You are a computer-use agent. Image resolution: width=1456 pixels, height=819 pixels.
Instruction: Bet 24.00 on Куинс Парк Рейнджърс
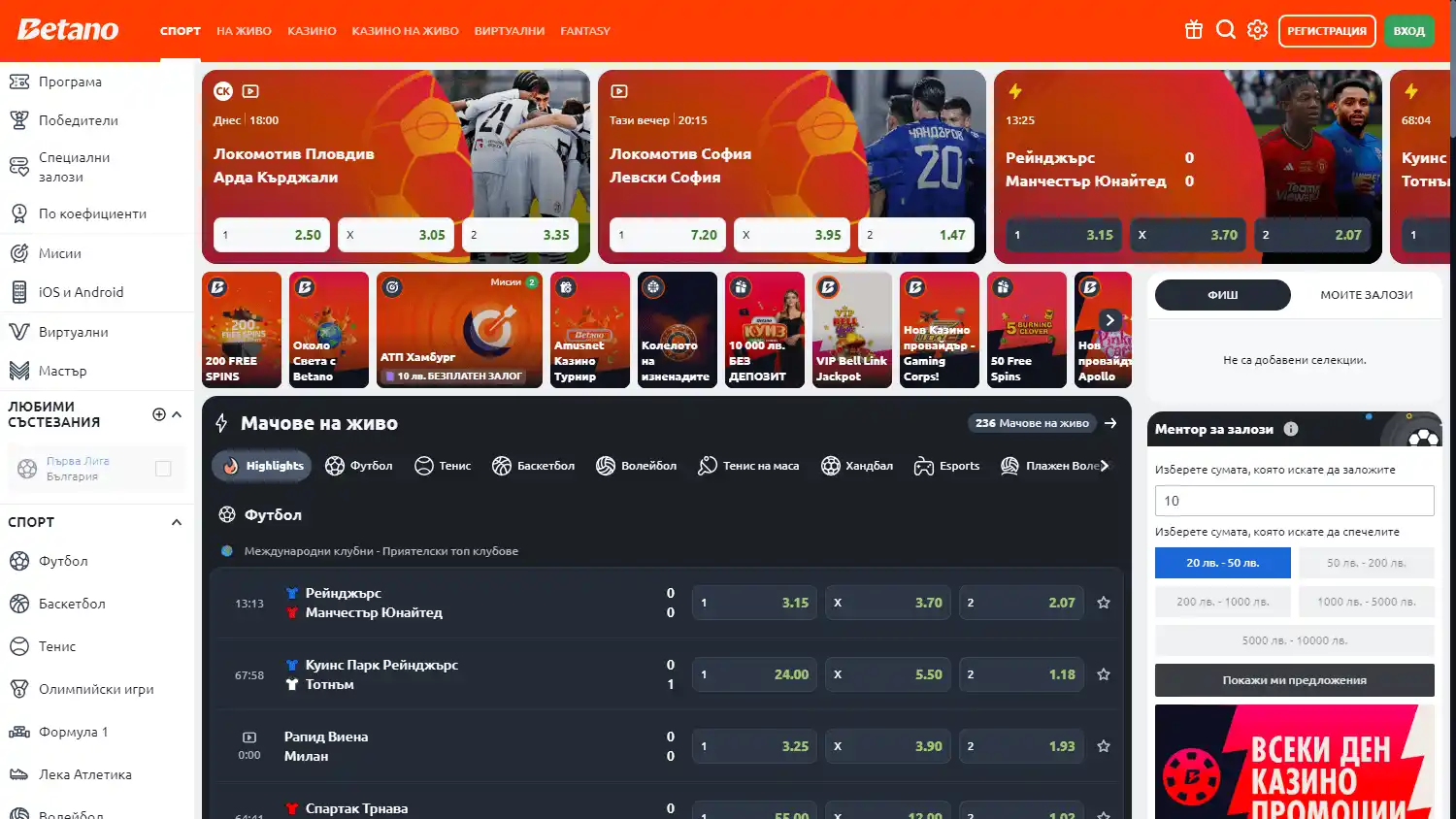click(754, 674)
